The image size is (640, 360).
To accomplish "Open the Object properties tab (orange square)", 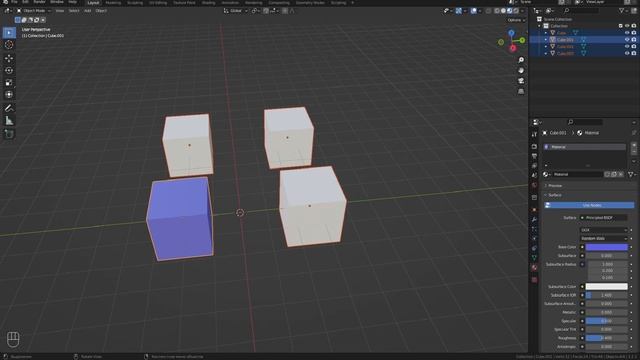I will point(534,209).
